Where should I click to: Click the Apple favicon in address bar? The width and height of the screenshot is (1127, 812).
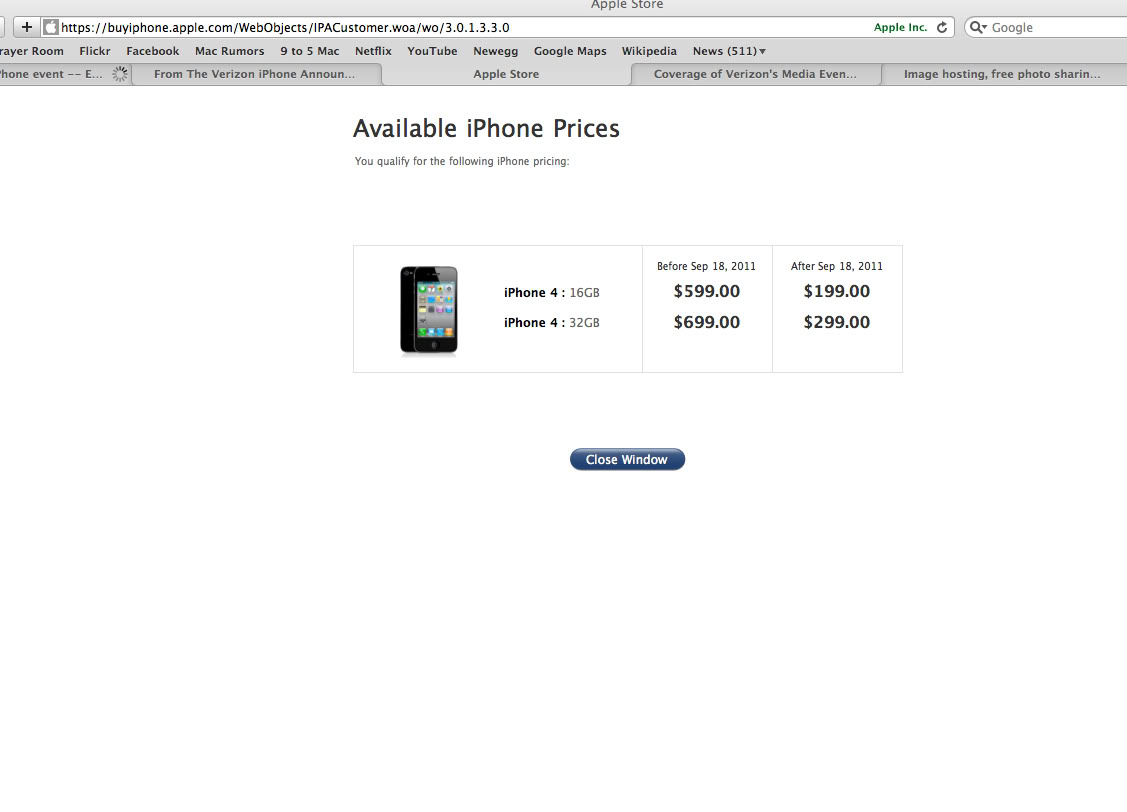(x=50, y=27)
